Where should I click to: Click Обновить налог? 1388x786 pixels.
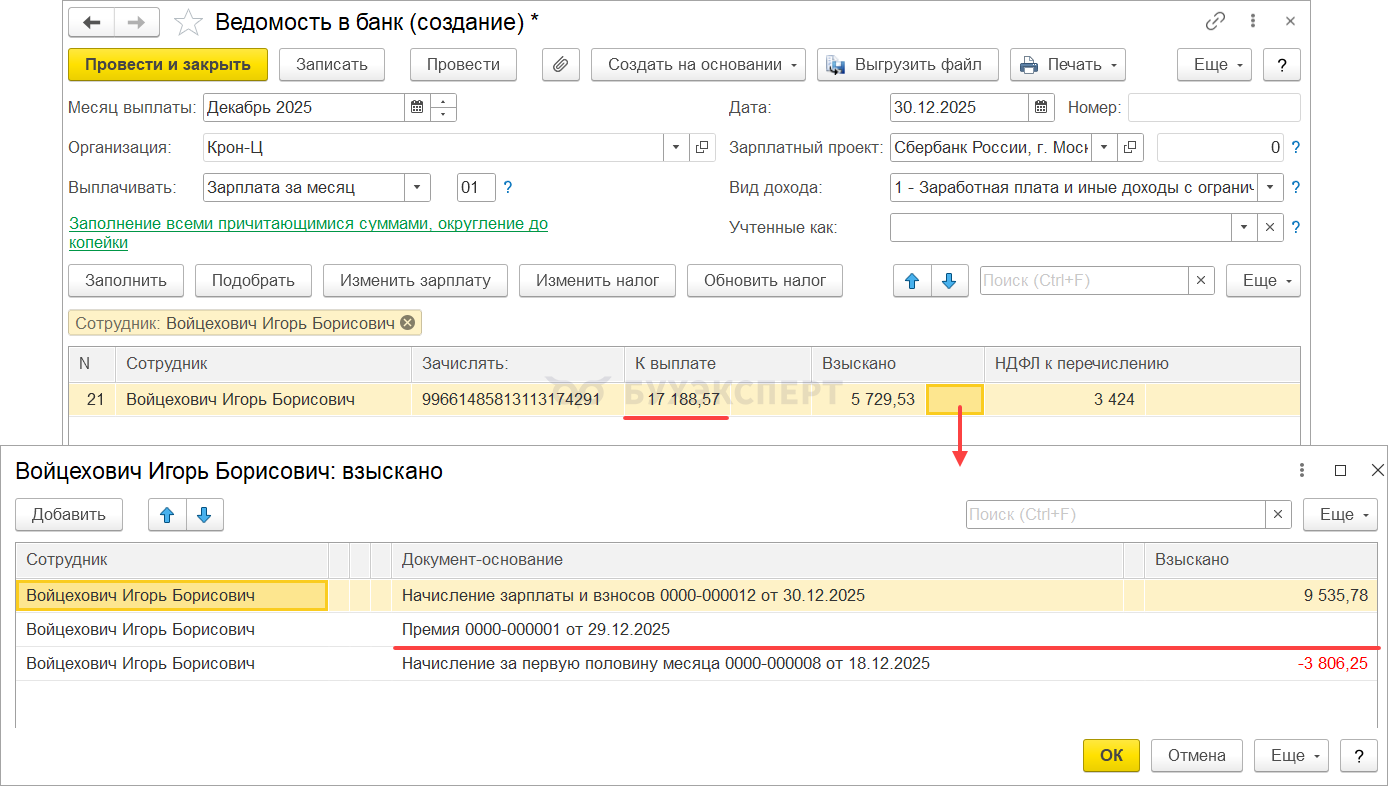tap(765, 281)
